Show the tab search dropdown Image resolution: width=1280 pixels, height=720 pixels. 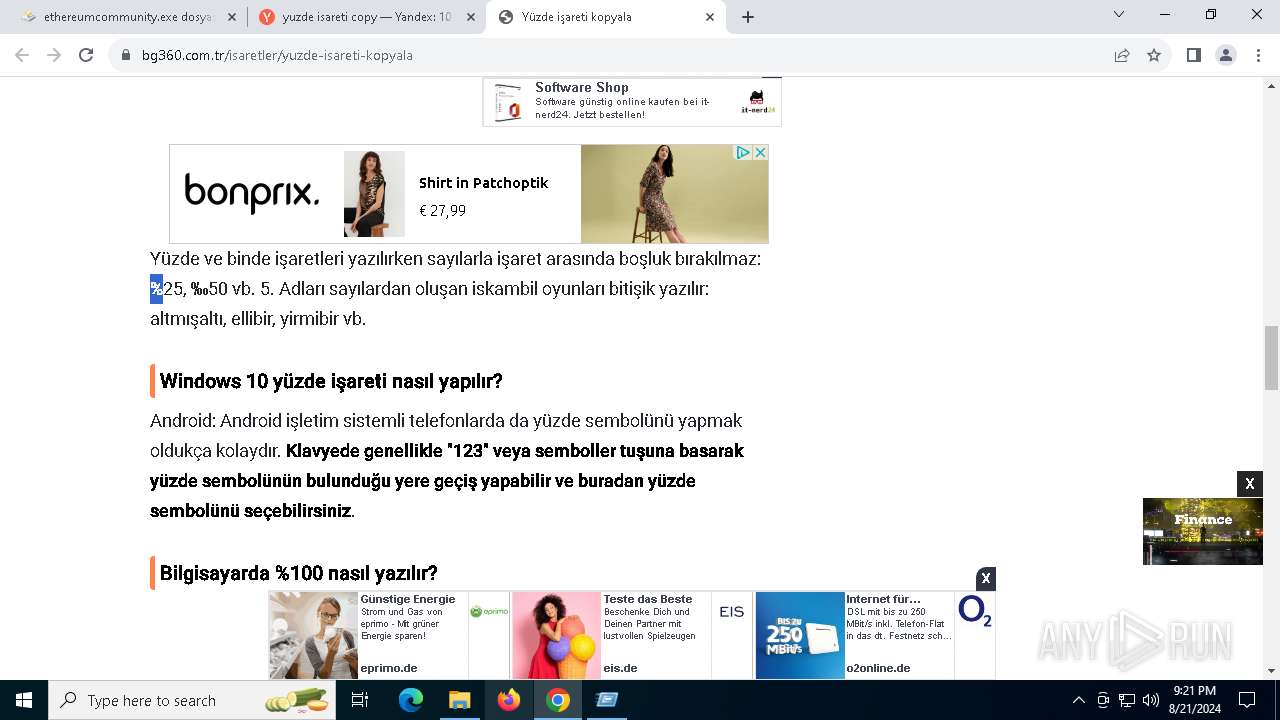point(1119,15)
